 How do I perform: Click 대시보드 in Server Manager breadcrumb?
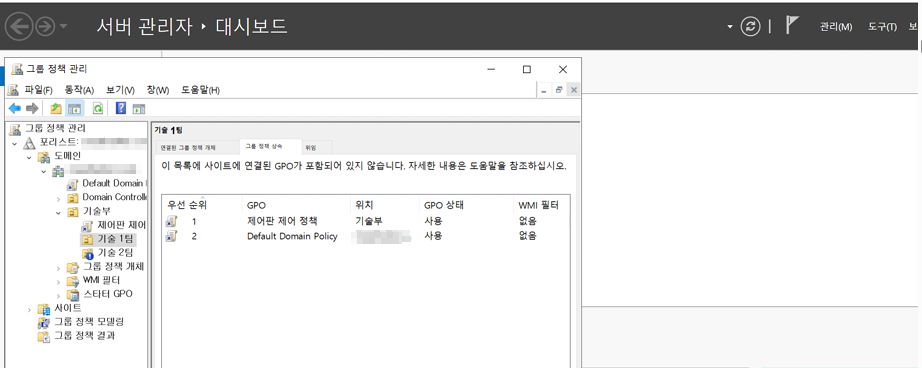click(x=251, y=26)
